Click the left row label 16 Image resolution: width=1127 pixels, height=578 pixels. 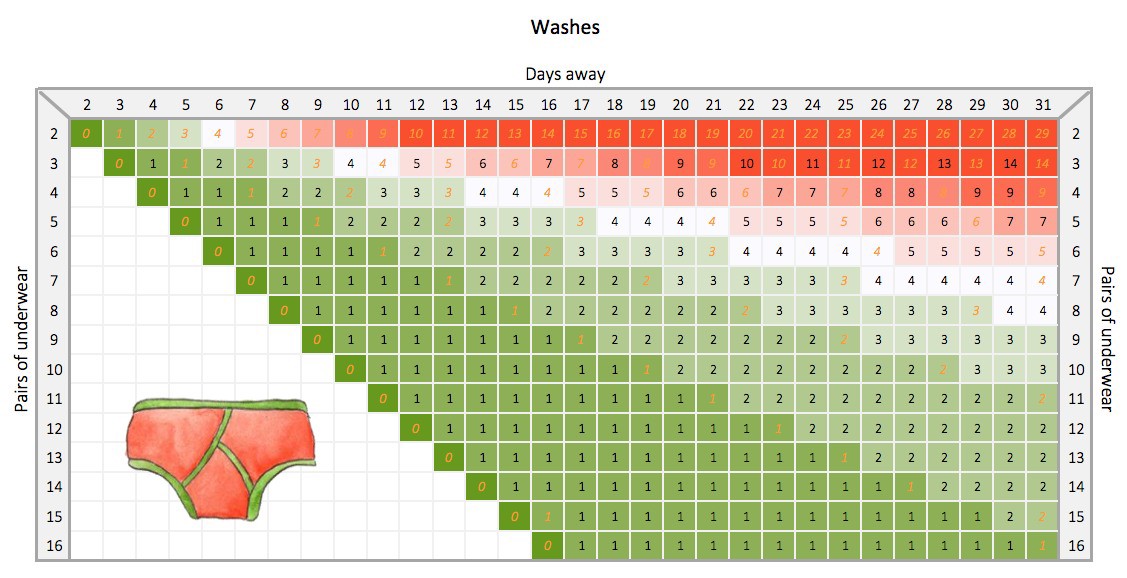click(55, 546)
